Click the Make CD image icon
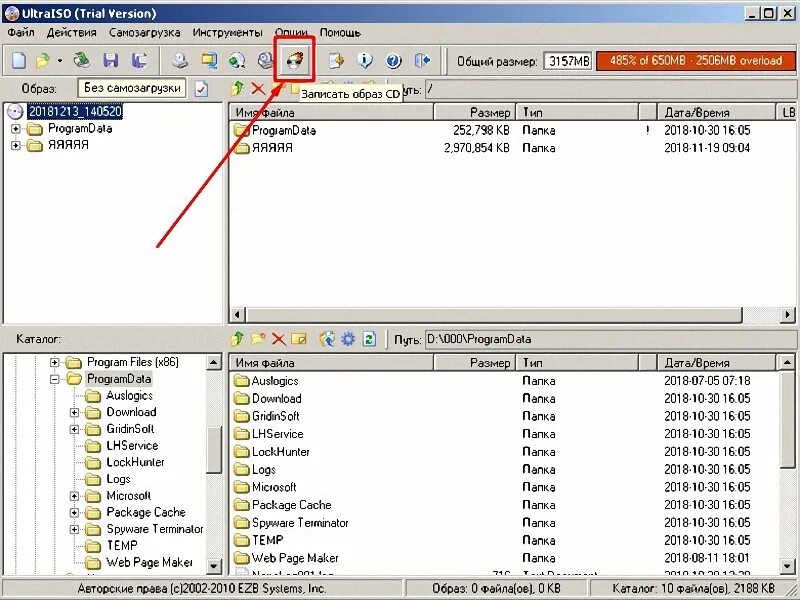 click(x=180, y=60)
